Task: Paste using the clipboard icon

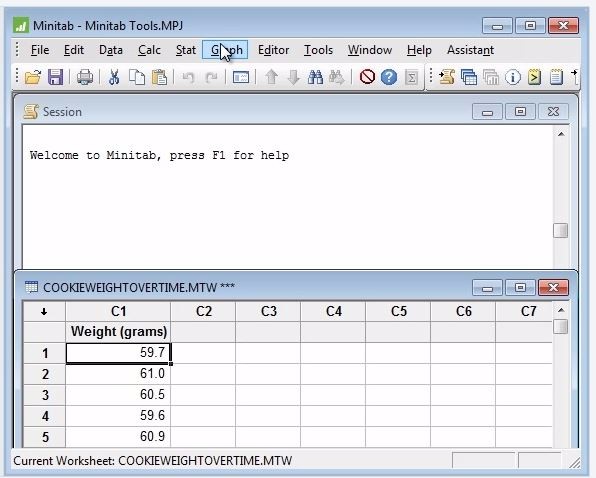Action: [159, 77]
